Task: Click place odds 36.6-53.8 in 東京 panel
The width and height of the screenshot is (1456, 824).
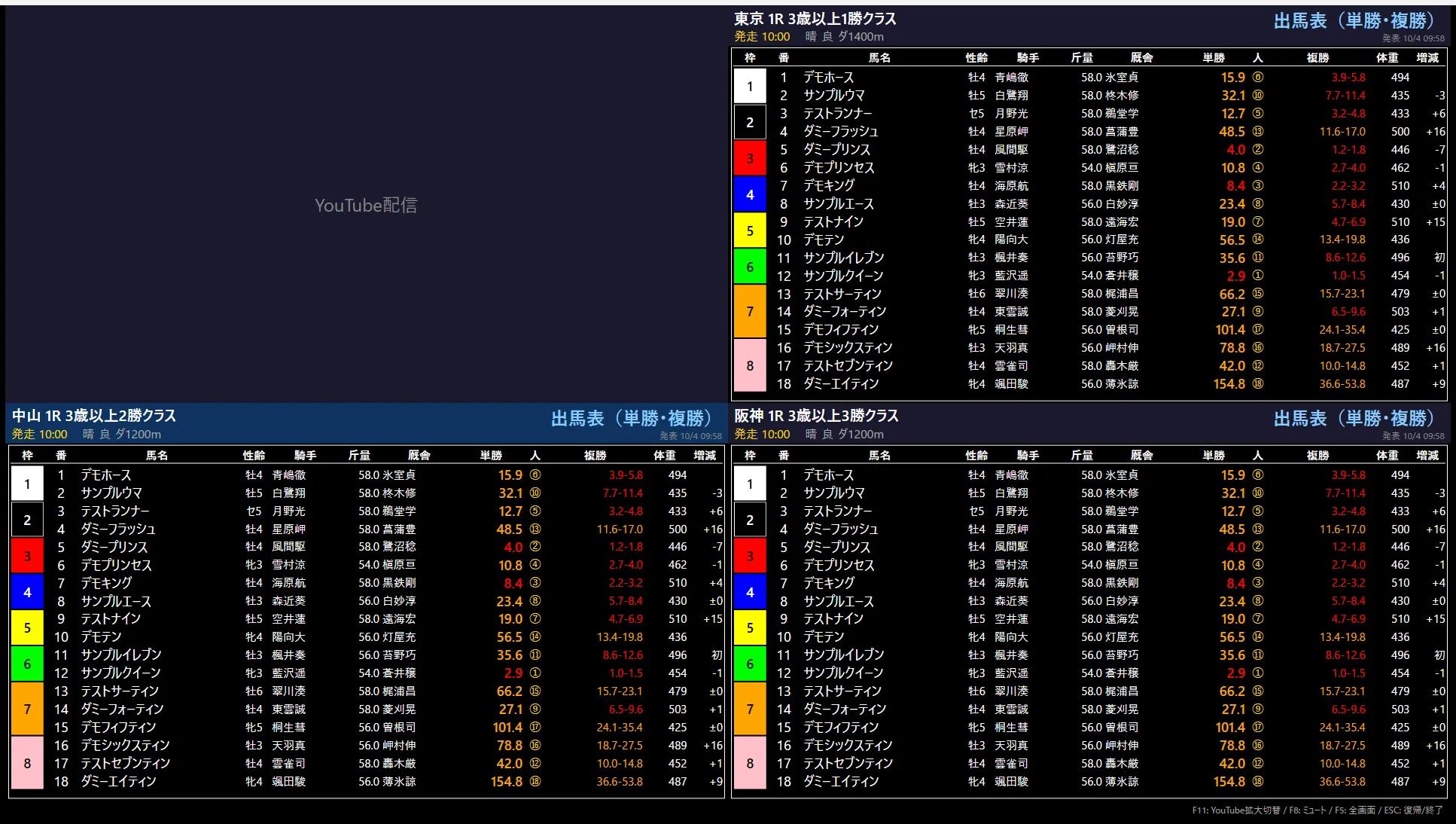Action: (x=1342, y=384)
